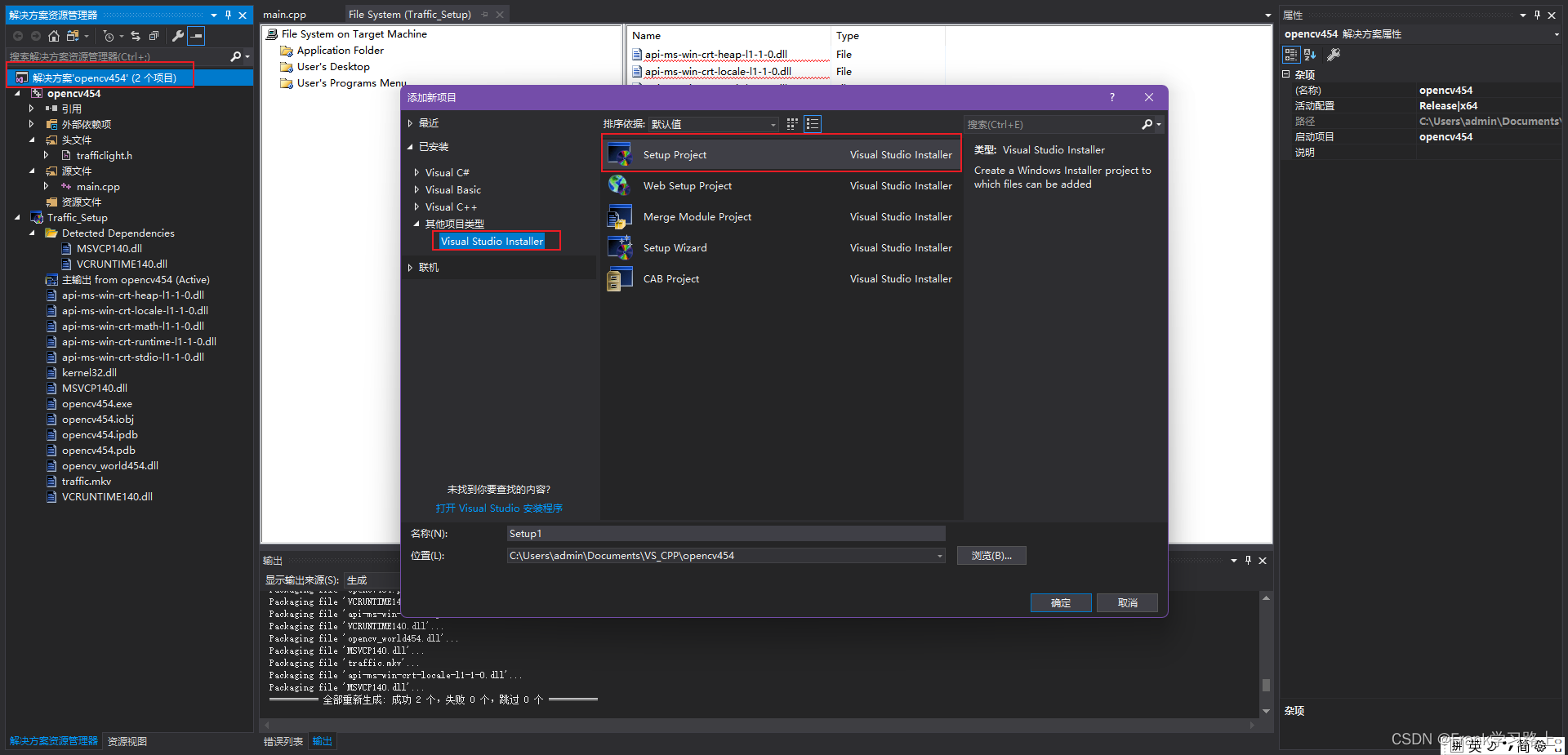Select the Setup Wizard template
The image size is (1568, 755).
(x=782, y=247)
